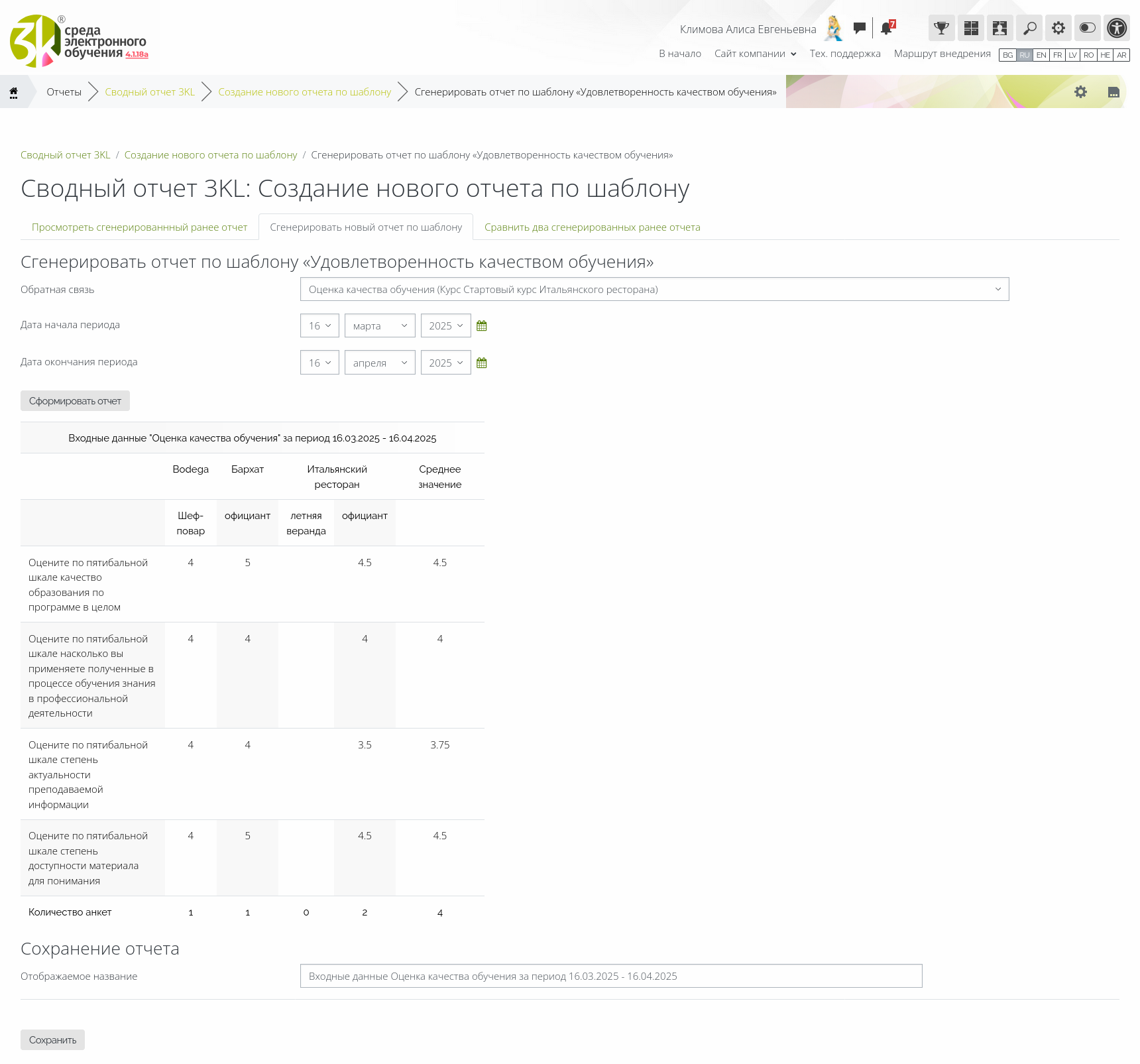
Task: Open the messages chat bubble icon
Action: point(859,29)
